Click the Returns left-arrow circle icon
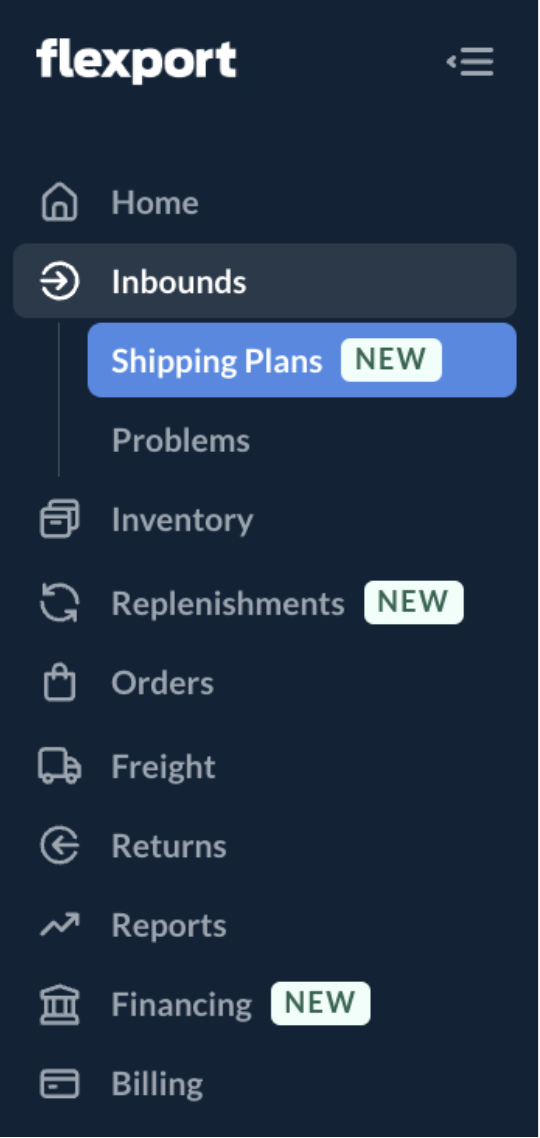The height and width of the screenshot is (1138, 540). [60, 846]
